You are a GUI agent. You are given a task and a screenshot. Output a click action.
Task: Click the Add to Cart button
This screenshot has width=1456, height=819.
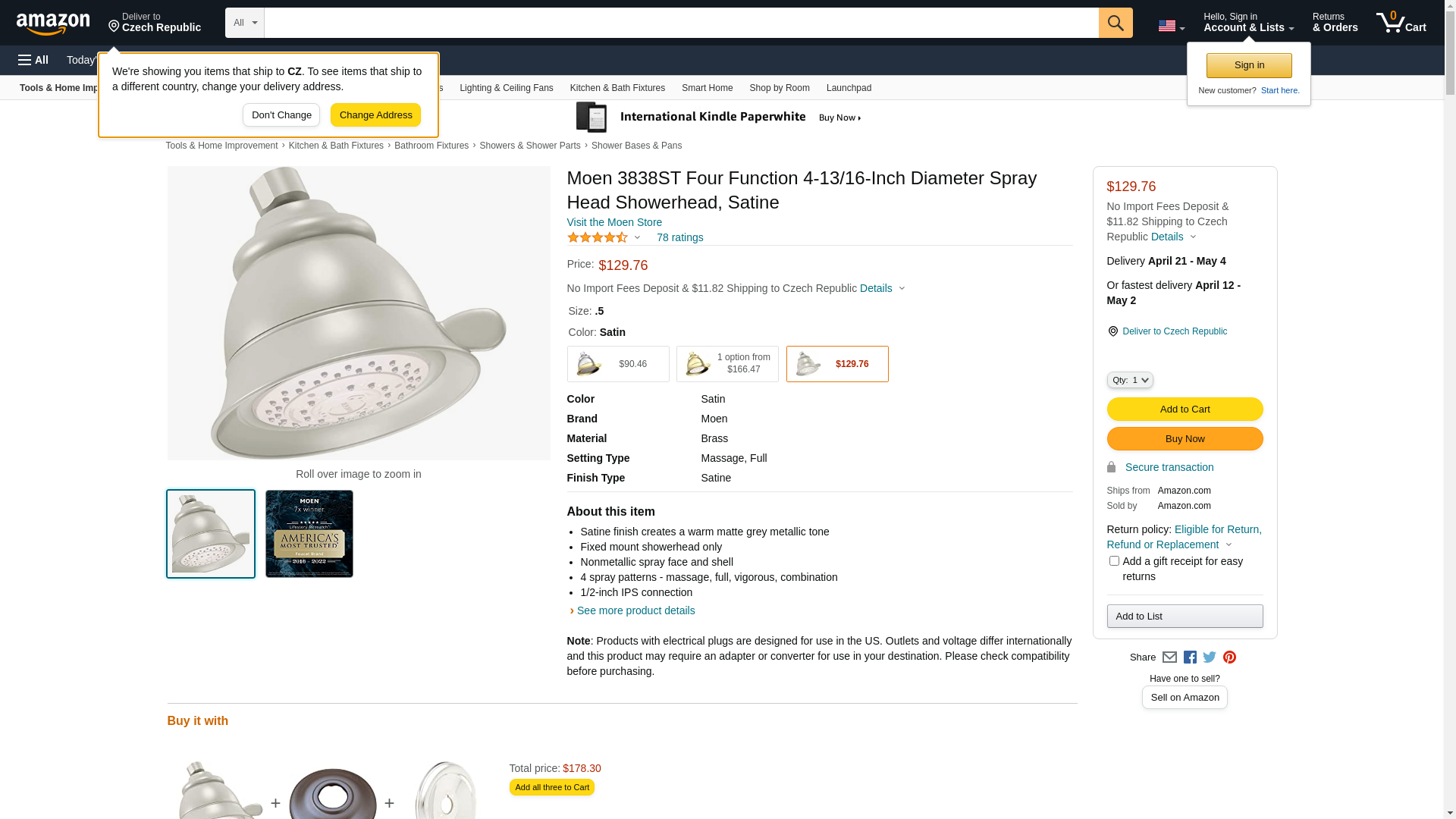(x=1185, y=409)
